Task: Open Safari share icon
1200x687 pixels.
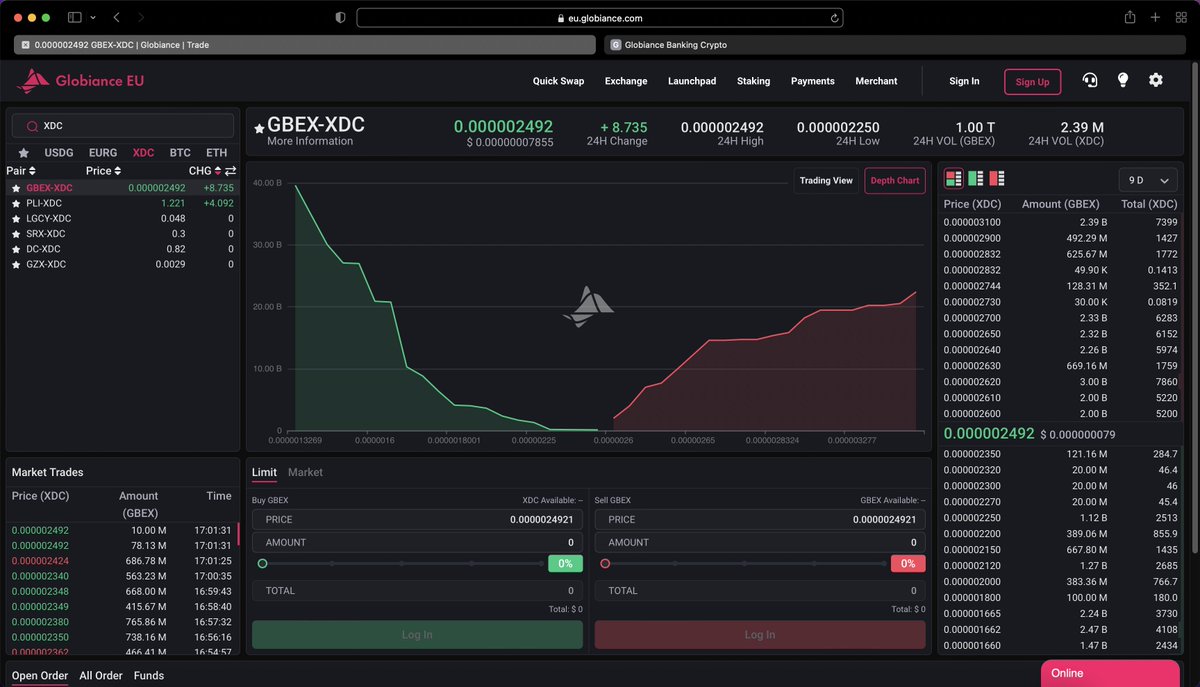Action: tap(1130, 17)
